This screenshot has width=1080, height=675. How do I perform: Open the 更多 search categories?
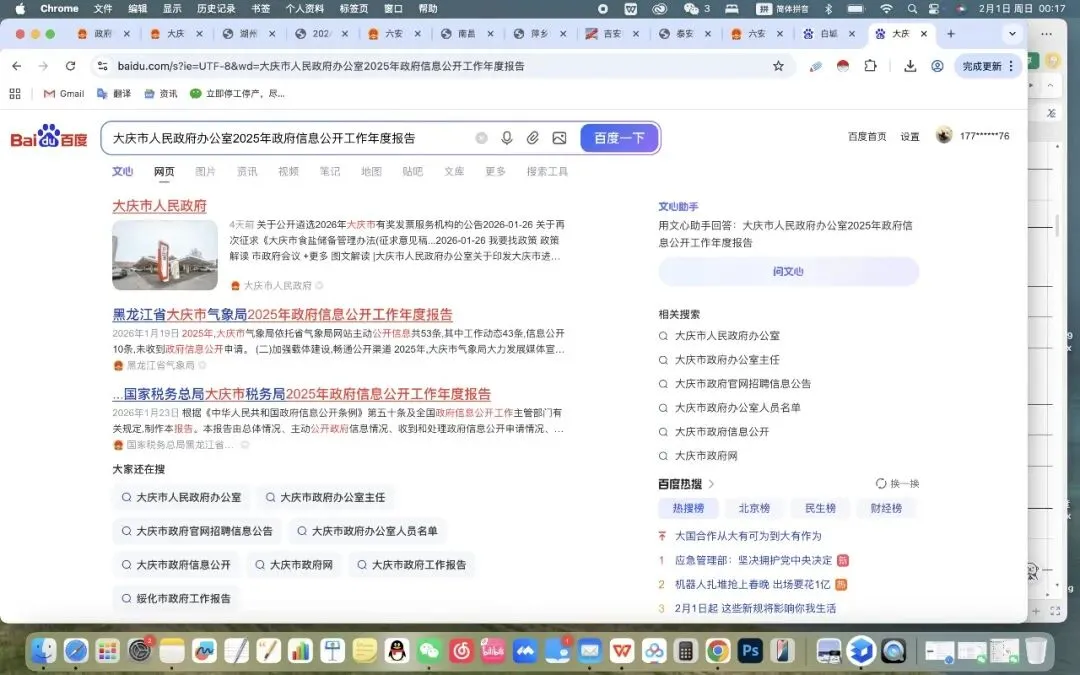click(x=495, y=172)
